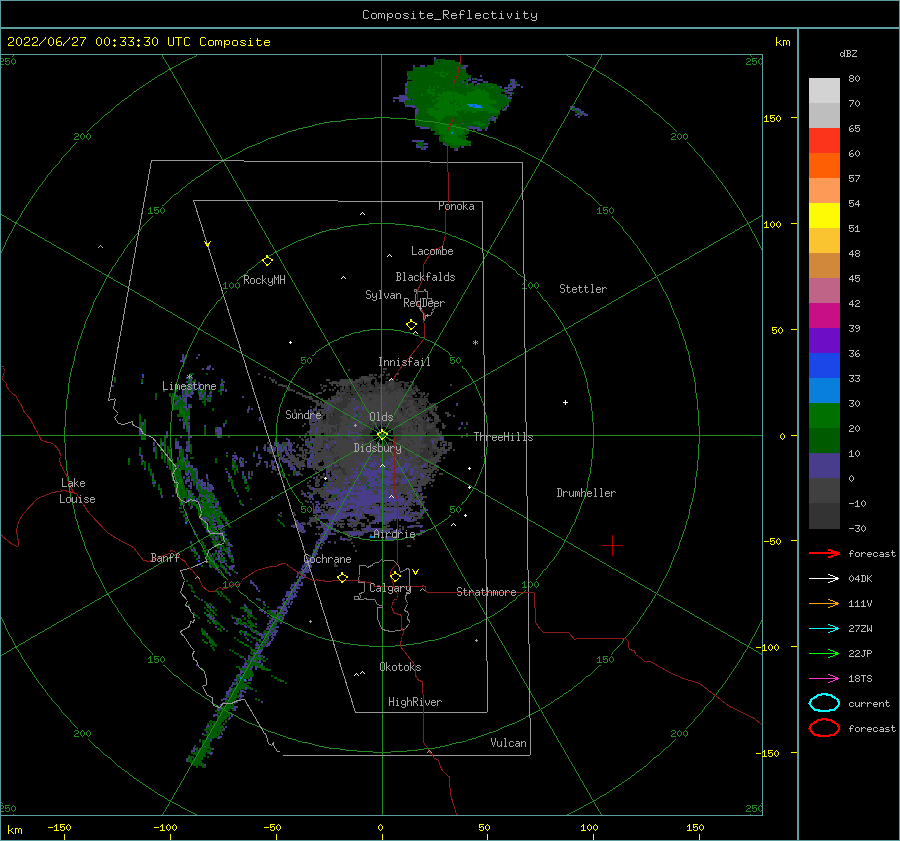
Task: Click the white plus marker east of Olds
Action: [x=565, y=402]
